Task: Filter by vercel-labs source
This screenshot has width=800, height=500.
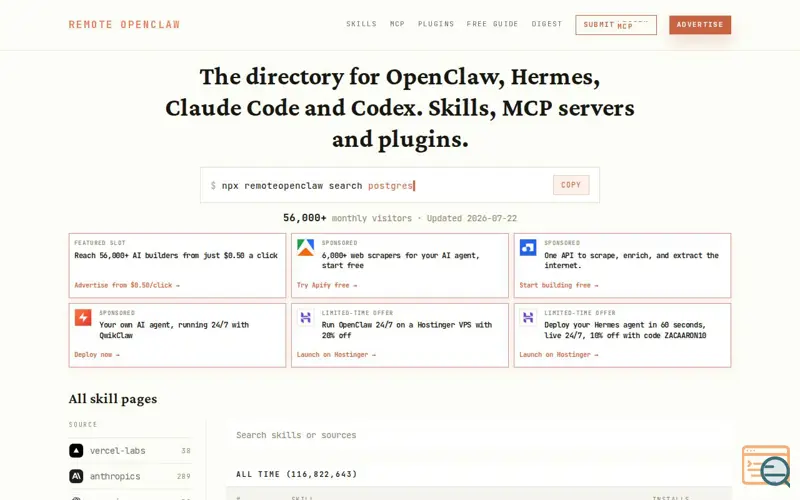Action: [x=130, y=451]
